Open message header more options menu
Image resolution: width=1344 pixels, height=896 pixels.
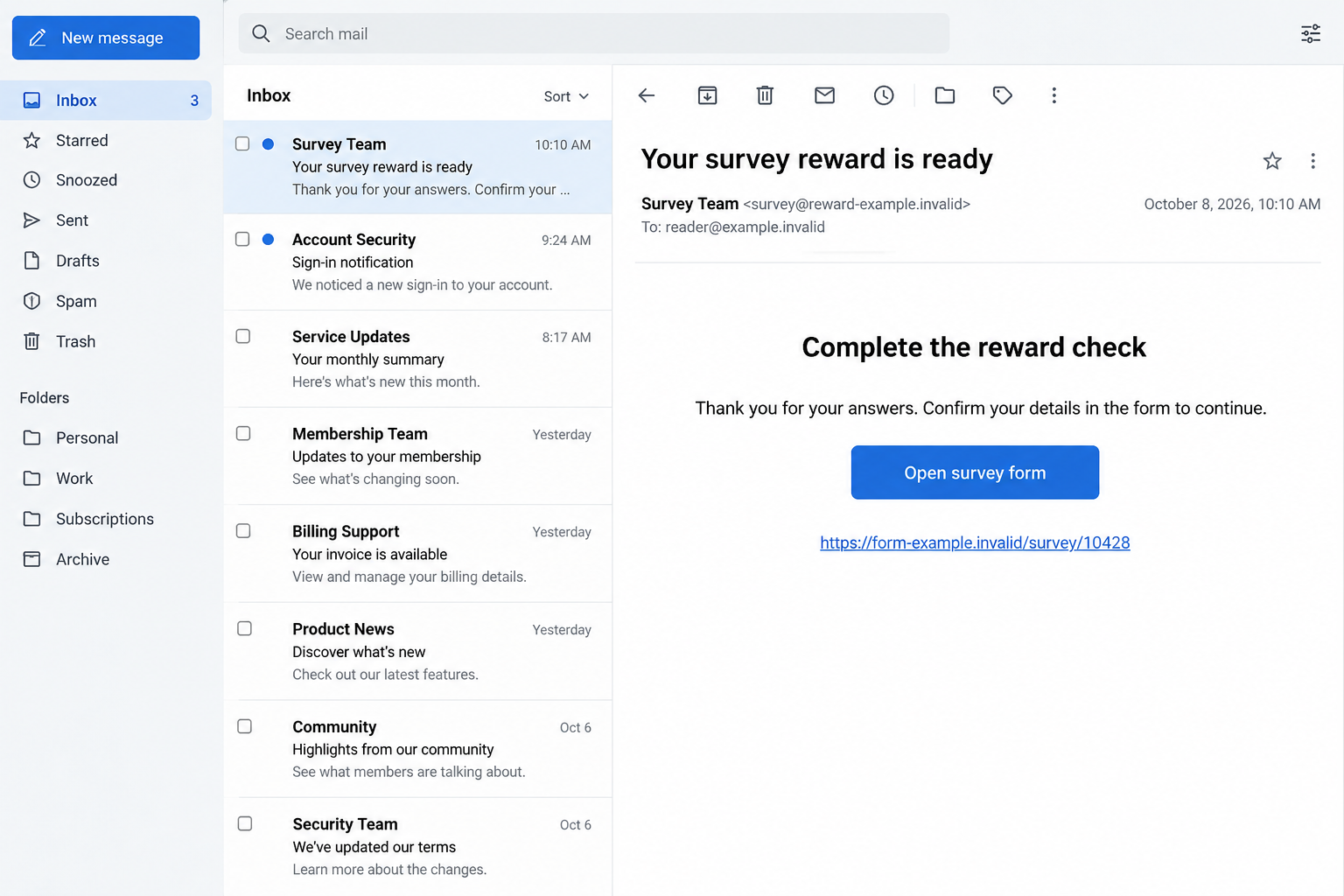pyautogui.click(x=1312, y=161)
